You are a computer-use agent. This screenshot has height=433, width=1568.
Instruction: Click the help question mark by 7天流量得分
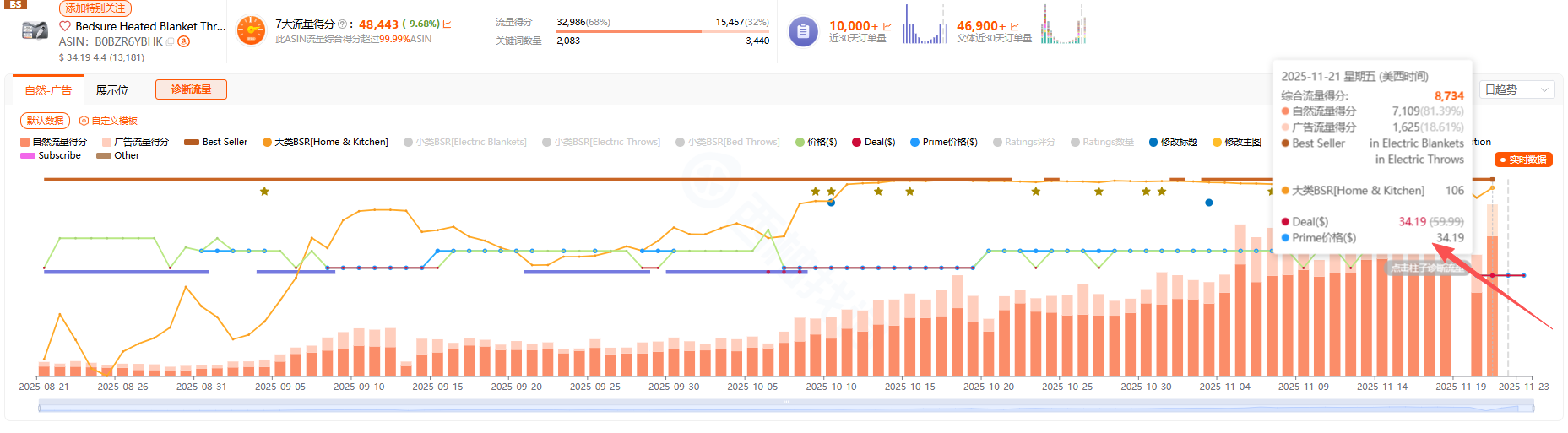(342, 24)
